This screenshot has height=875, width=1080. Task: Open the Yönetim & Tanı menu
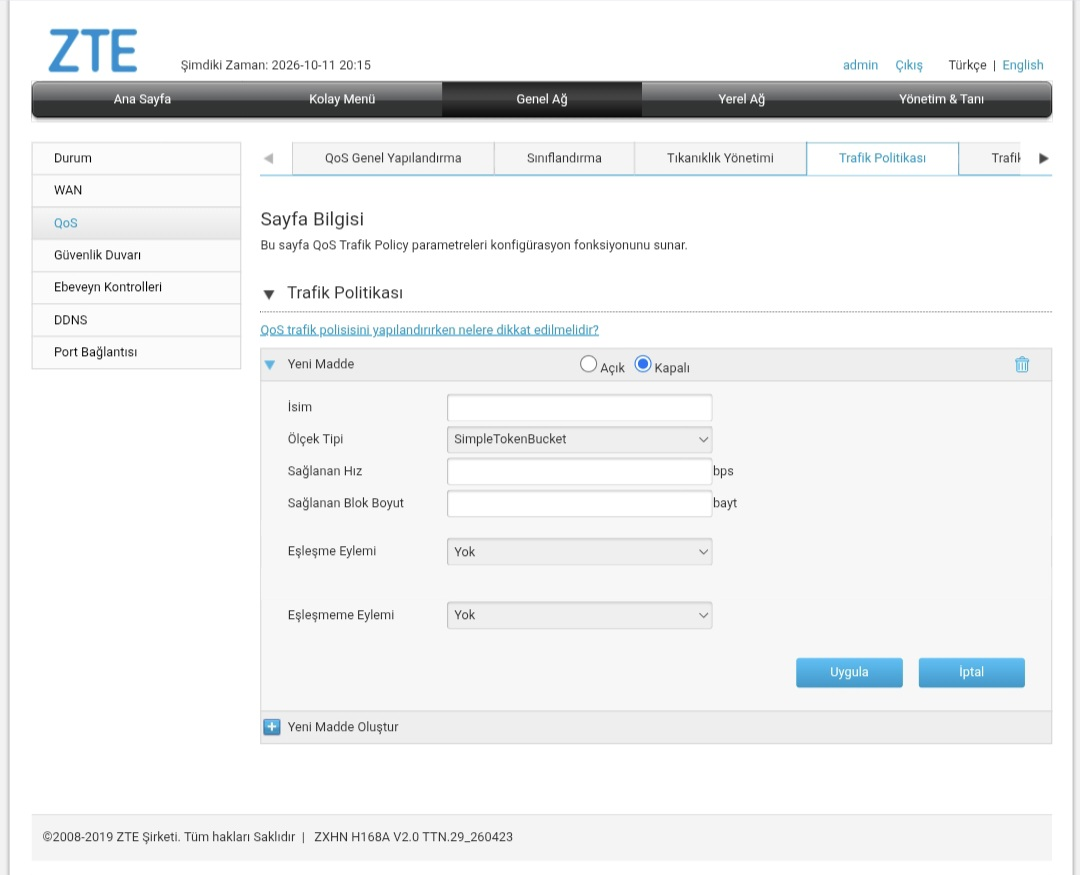pyautogui.click(x=941, y=99)
